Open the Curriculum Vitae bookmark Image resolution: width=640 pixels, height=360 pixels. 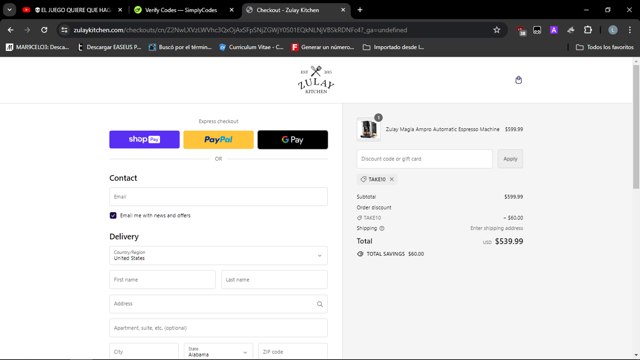251,47
